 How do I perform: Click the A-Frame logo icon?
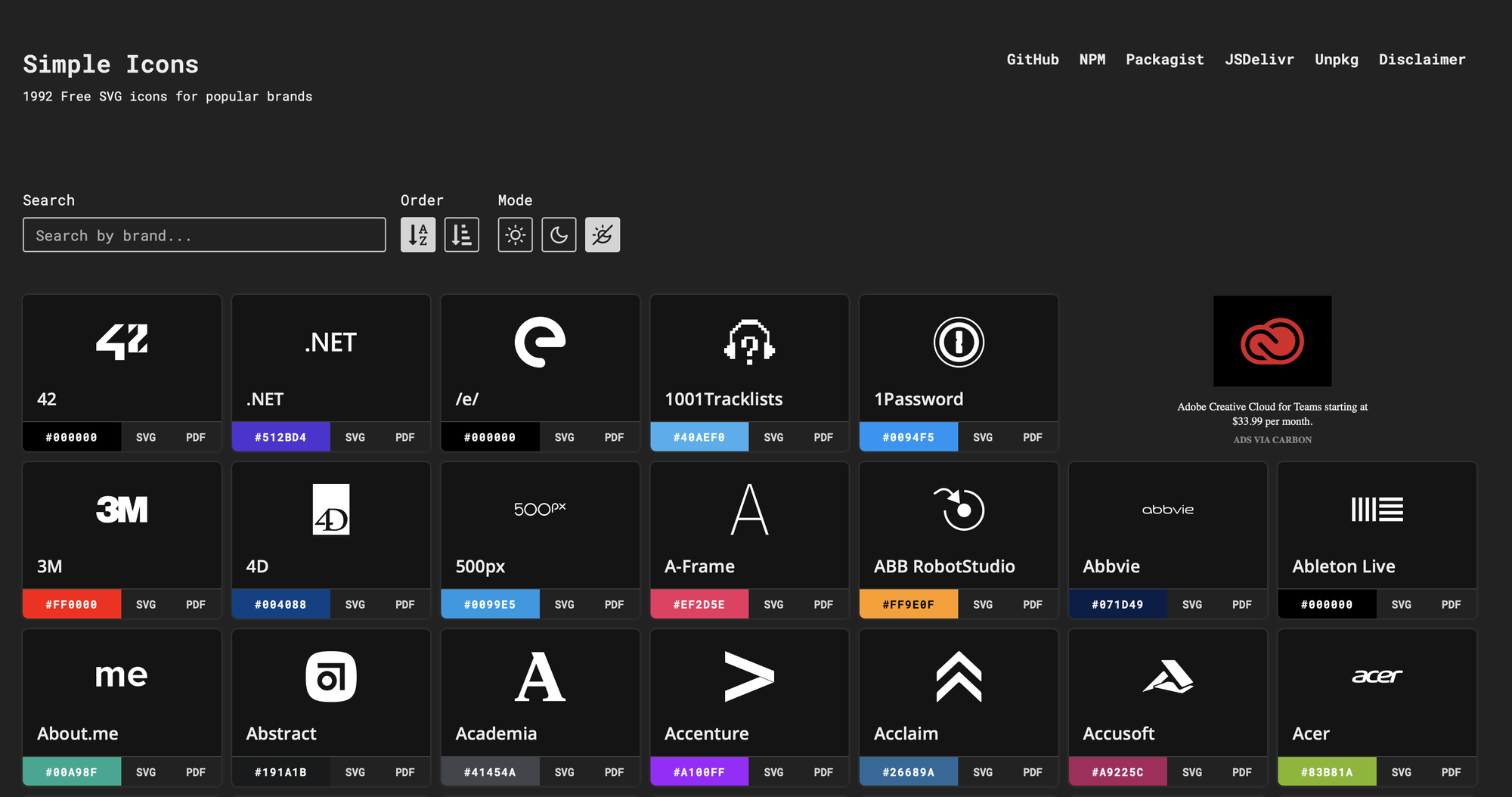(749, 510)
